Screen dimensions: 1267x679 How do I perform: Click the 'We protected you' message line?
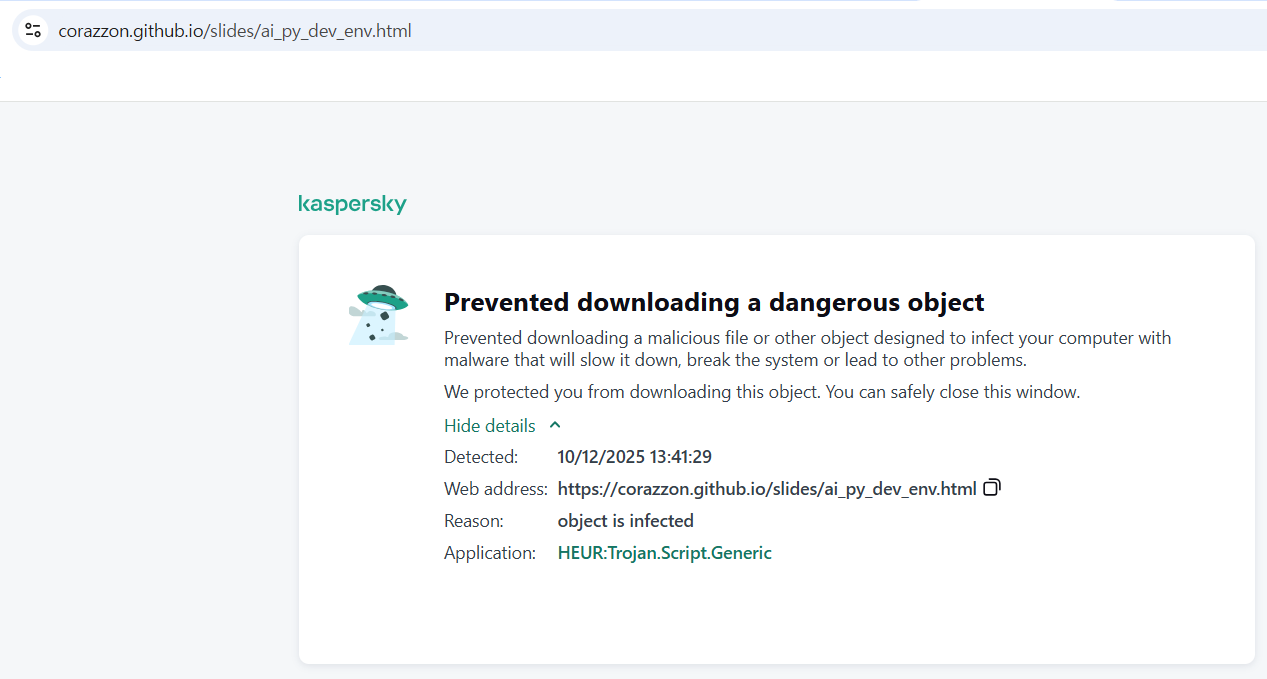(761, 392)
